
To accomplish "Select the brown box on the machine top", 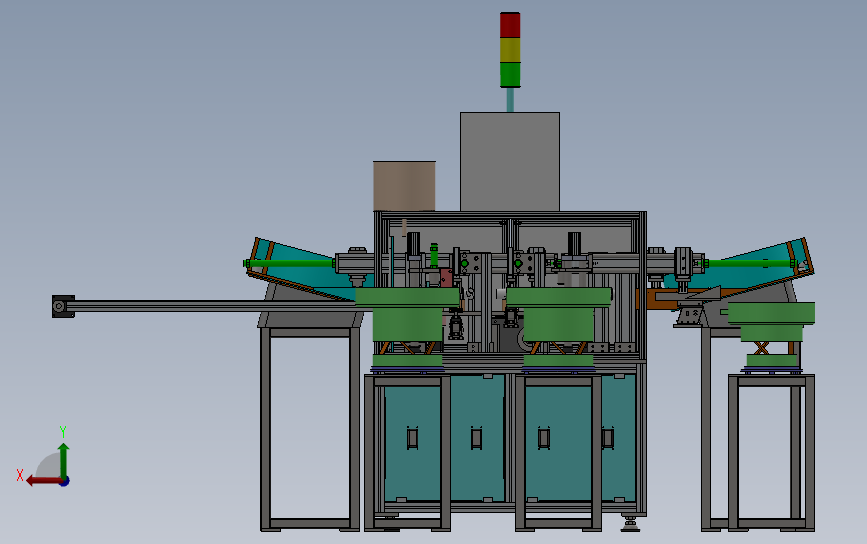I will [404, 186].
